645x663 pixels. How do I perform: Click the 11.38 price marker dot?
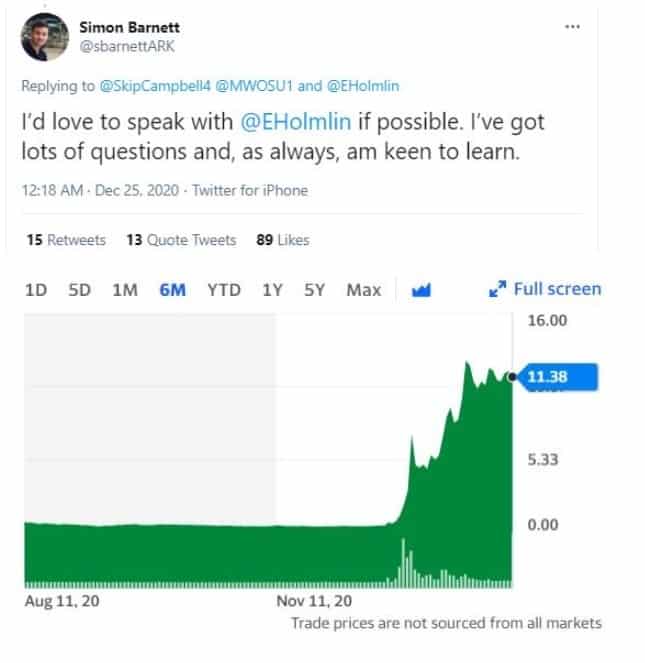[512, 377]
